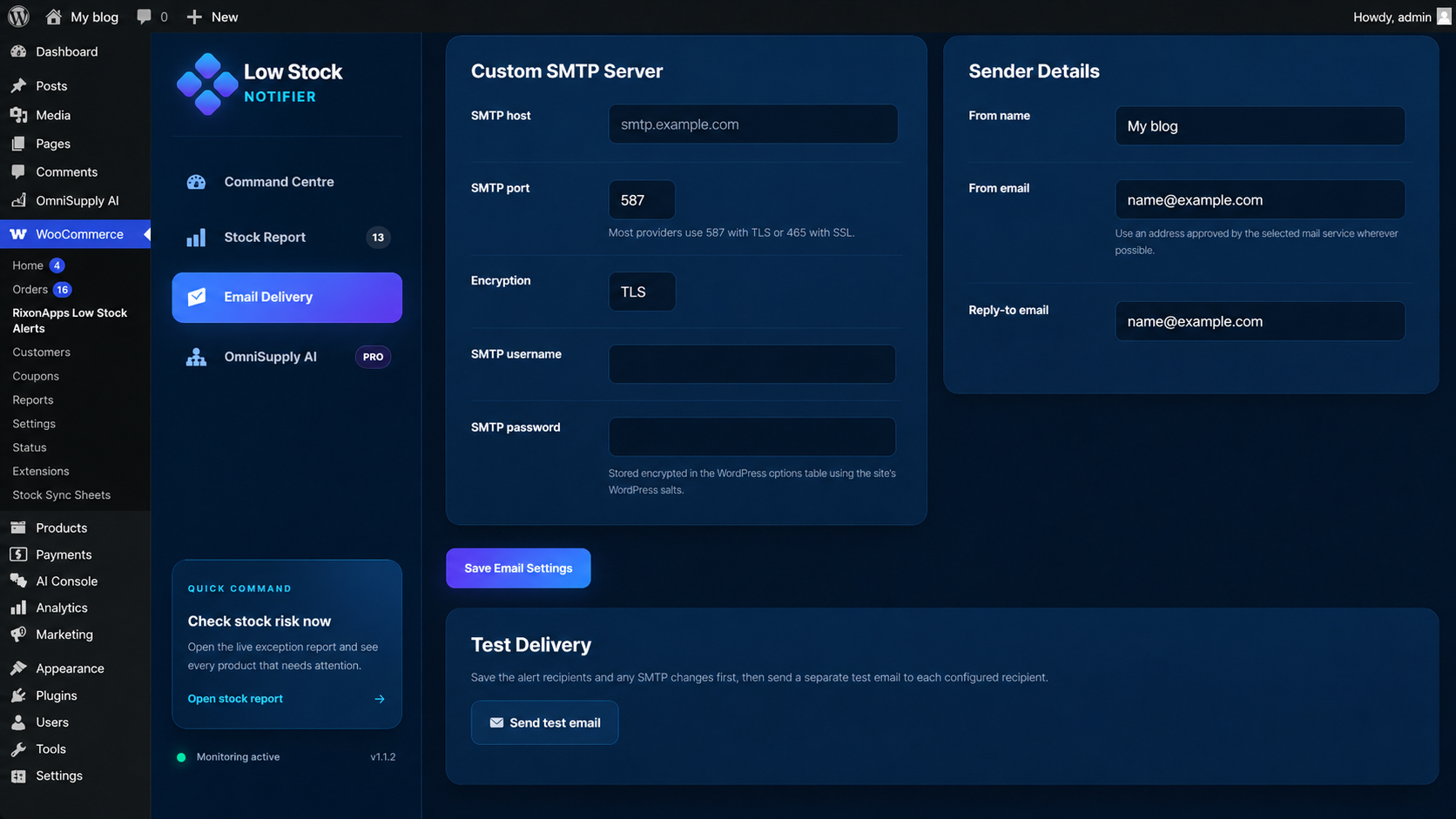Select the Email Delivery tab
The image size is (1456, 819).
[x=286, y=297]
